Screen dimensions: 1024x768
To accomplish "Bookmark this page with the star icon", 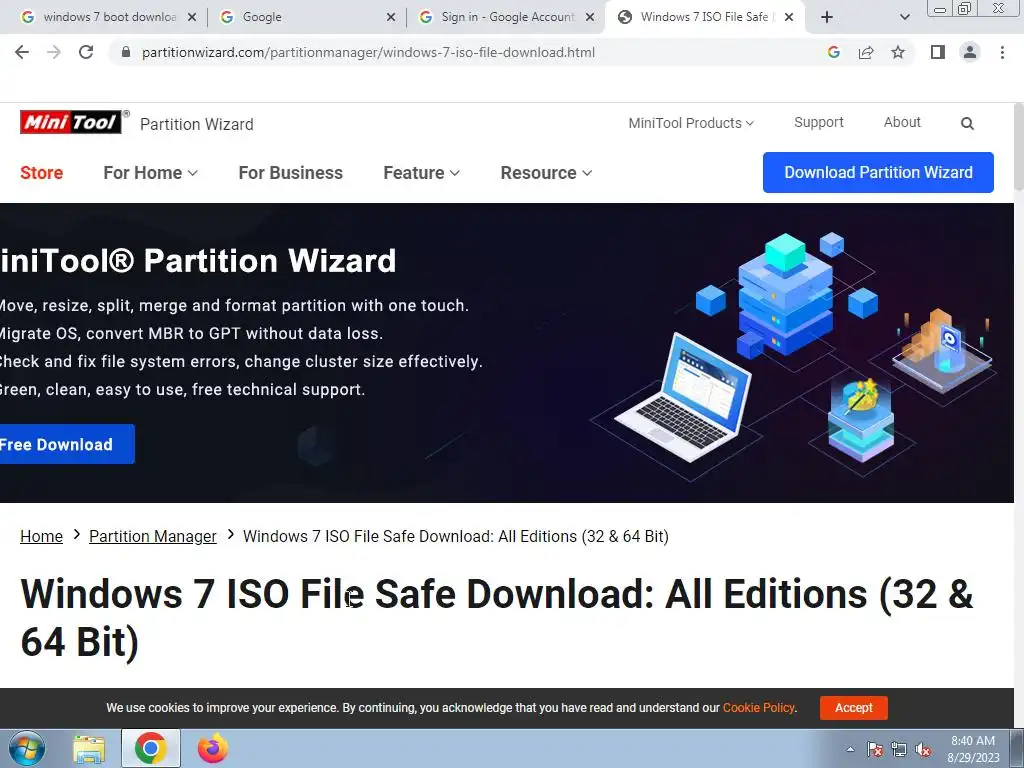I will coord(898,52).
